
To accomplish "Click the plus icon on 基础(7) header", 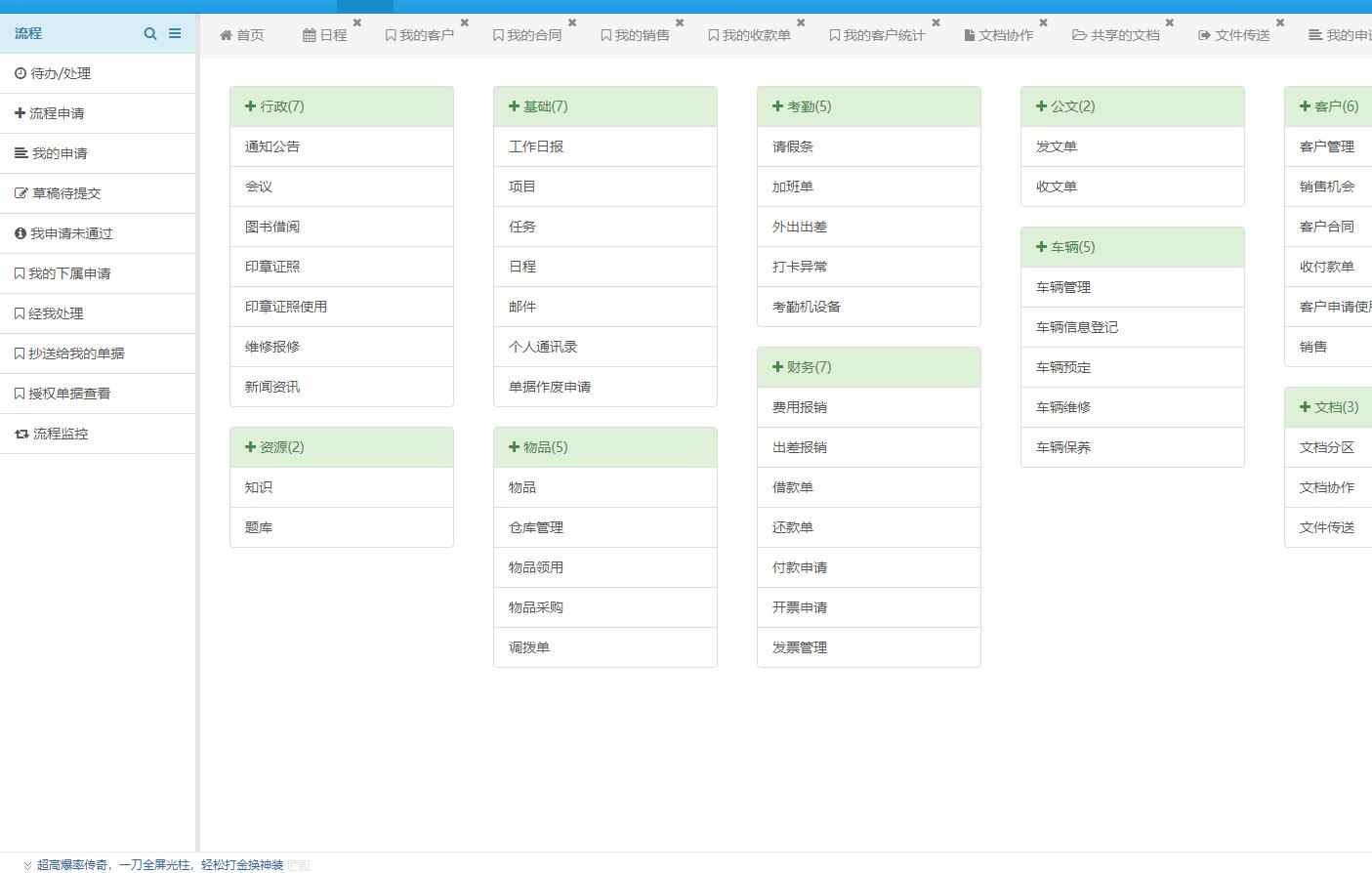I will point(515,106).
